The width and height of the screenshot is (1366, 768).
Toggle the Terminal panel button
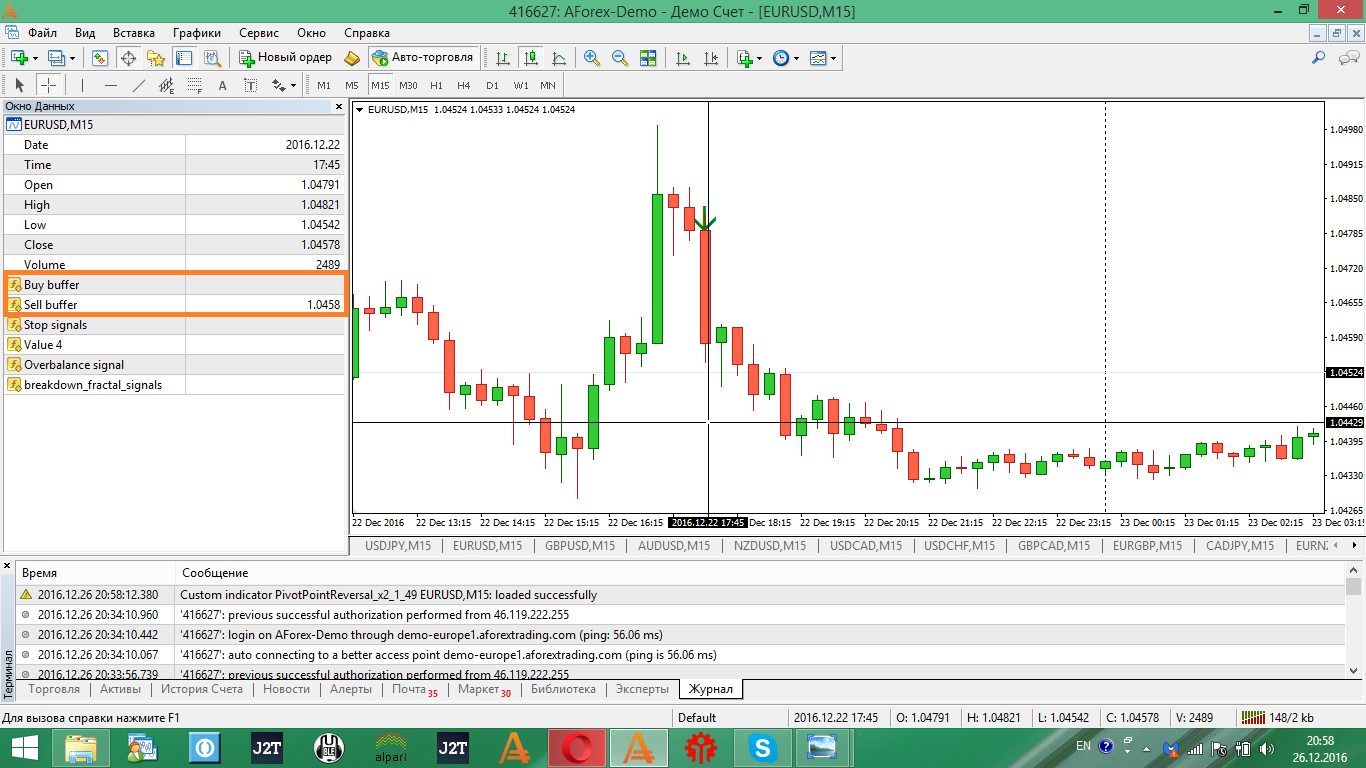pos(184,58)
